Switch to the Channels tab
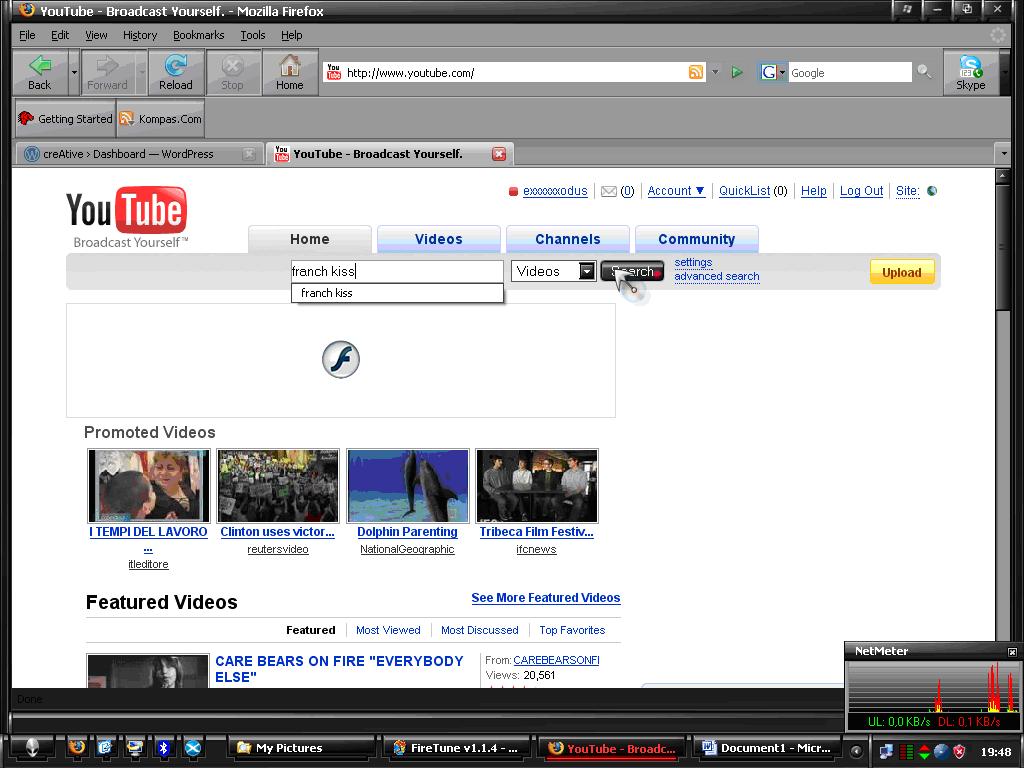This screenshot has width=1024, height=768. coord(567,239)
